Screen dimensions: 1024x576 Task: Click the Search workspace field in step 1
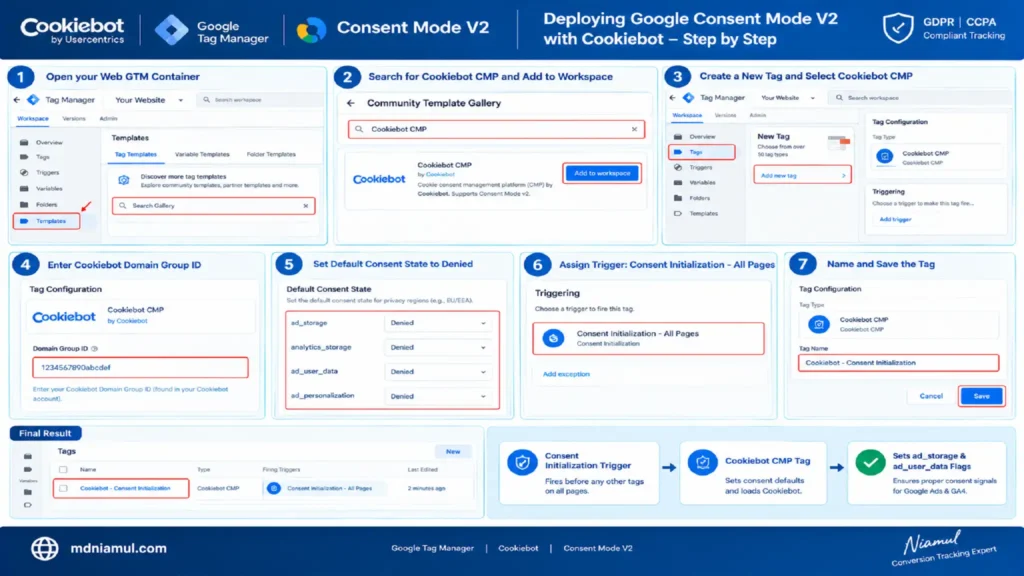point(260,100)
